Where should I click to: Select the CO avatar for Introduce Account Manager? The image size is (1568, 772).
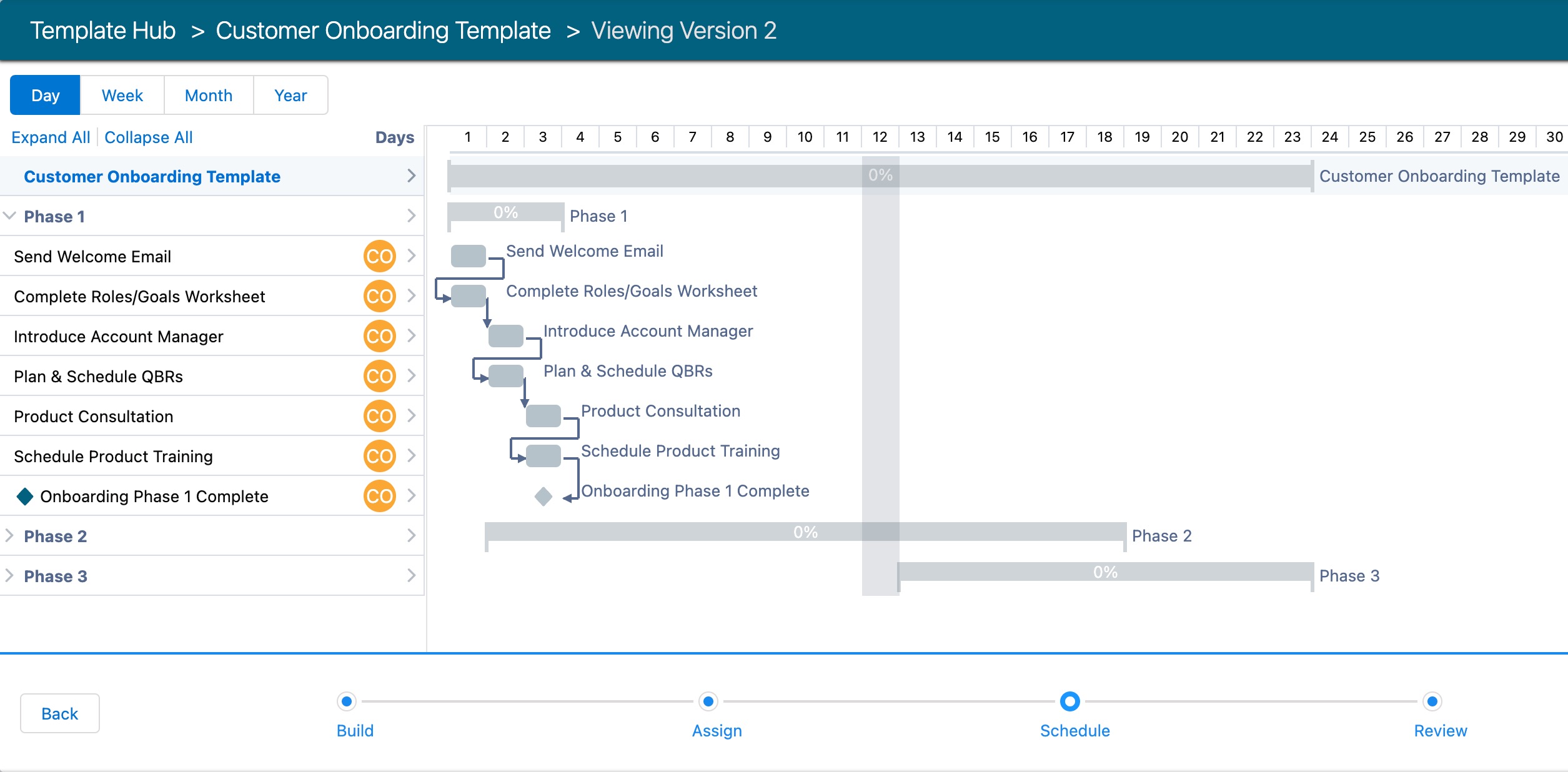[x=380, y=336]
